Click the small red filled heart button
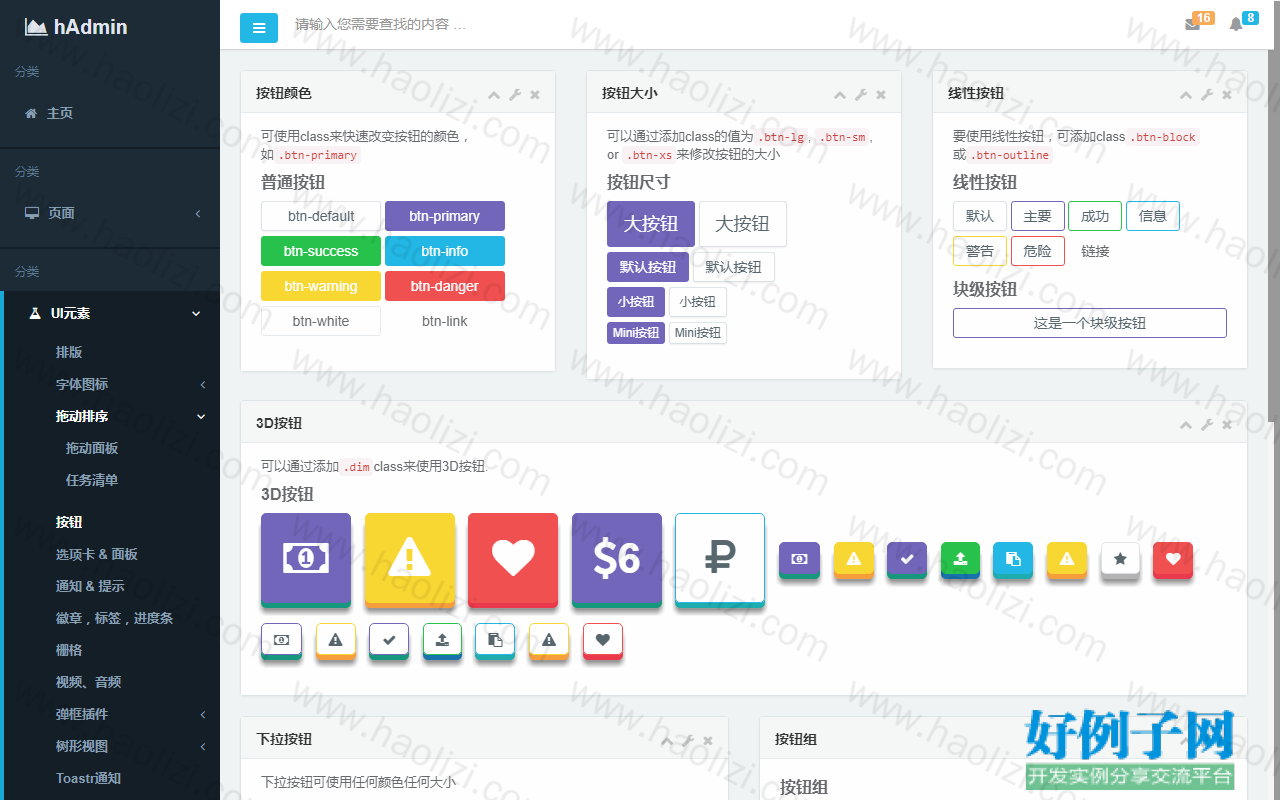The width and height of the screenshot is (1280, 800). 1173,560
